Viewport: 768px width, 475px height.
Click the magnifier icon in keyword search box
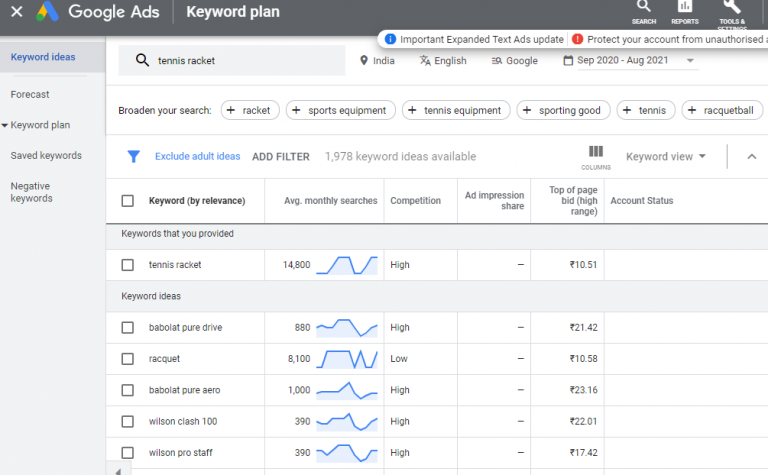click(142, 60)
